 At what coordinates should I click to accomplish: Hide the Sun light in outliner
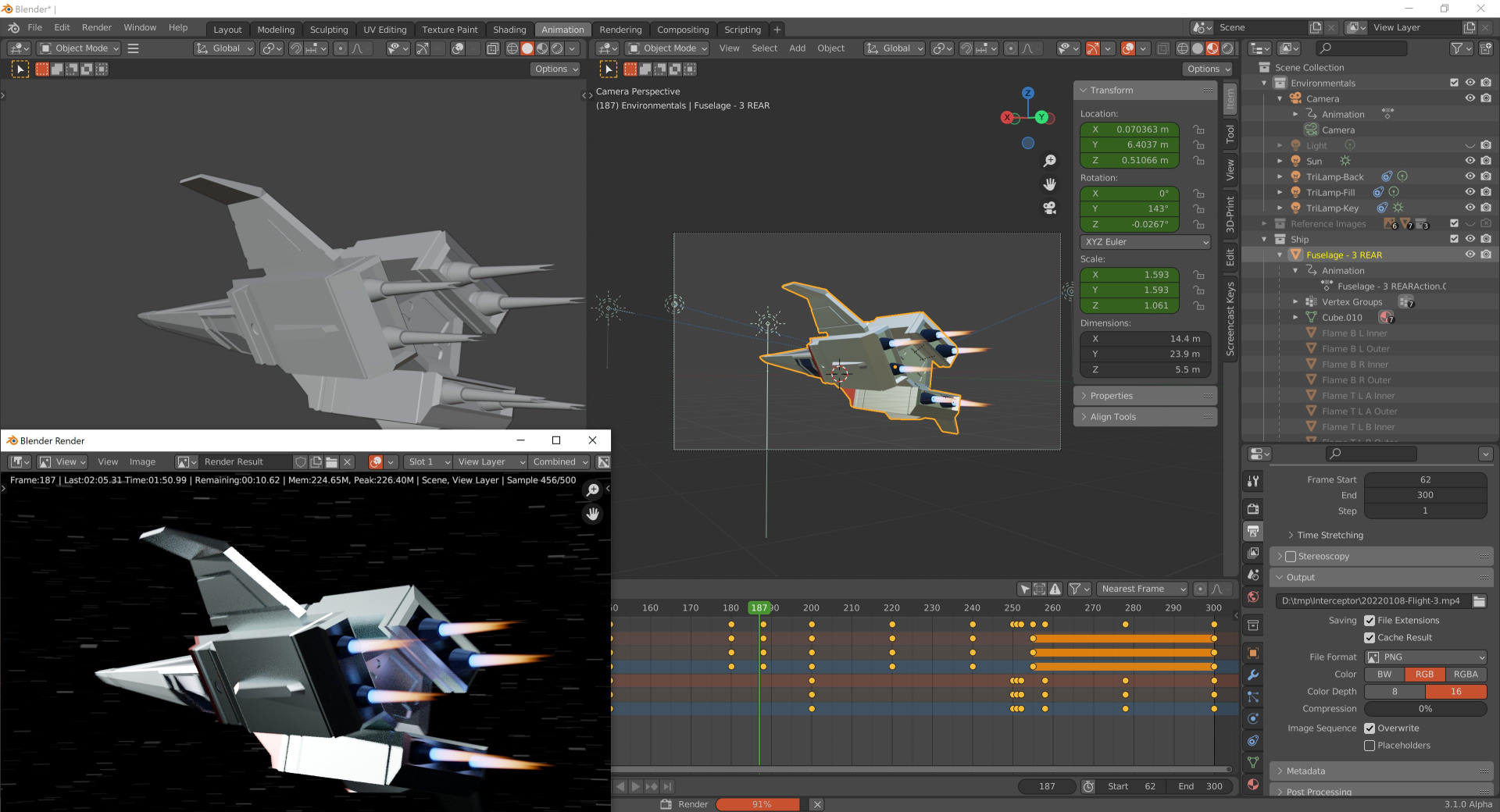(x=1470, y=161)
